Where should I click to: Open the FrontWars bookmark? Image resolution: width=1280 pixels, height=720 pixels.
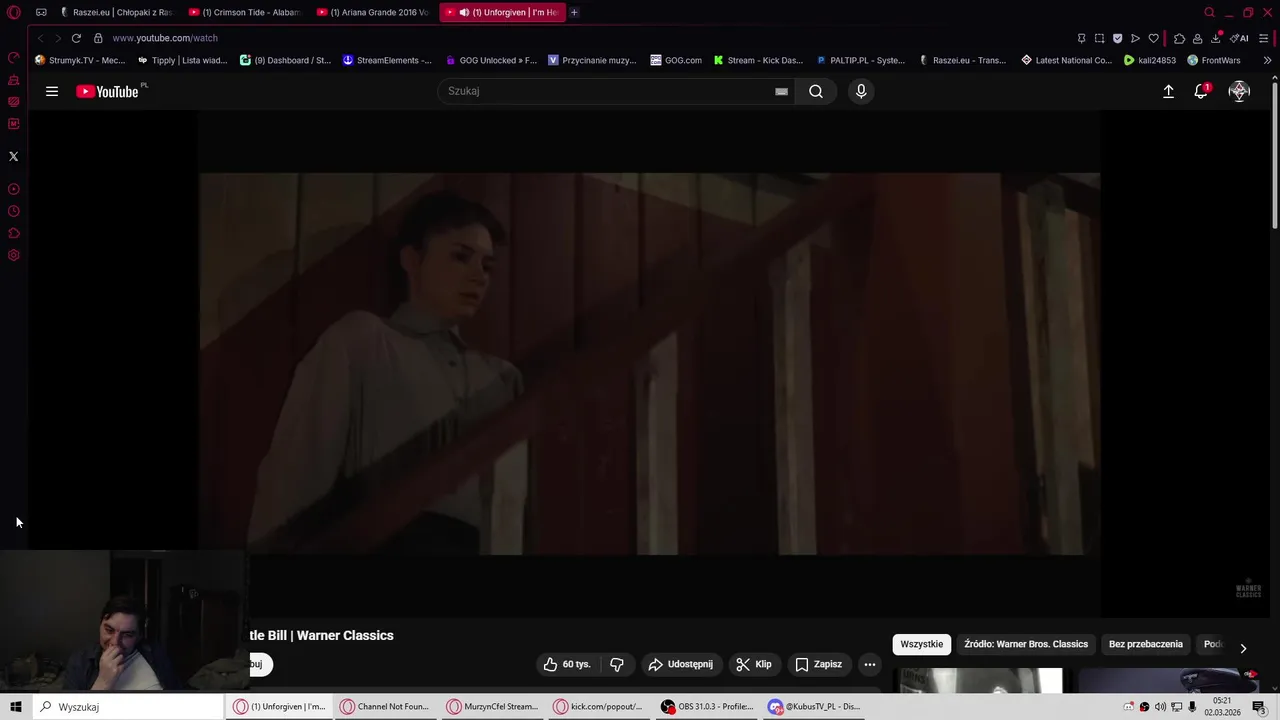coord(1214,60)
